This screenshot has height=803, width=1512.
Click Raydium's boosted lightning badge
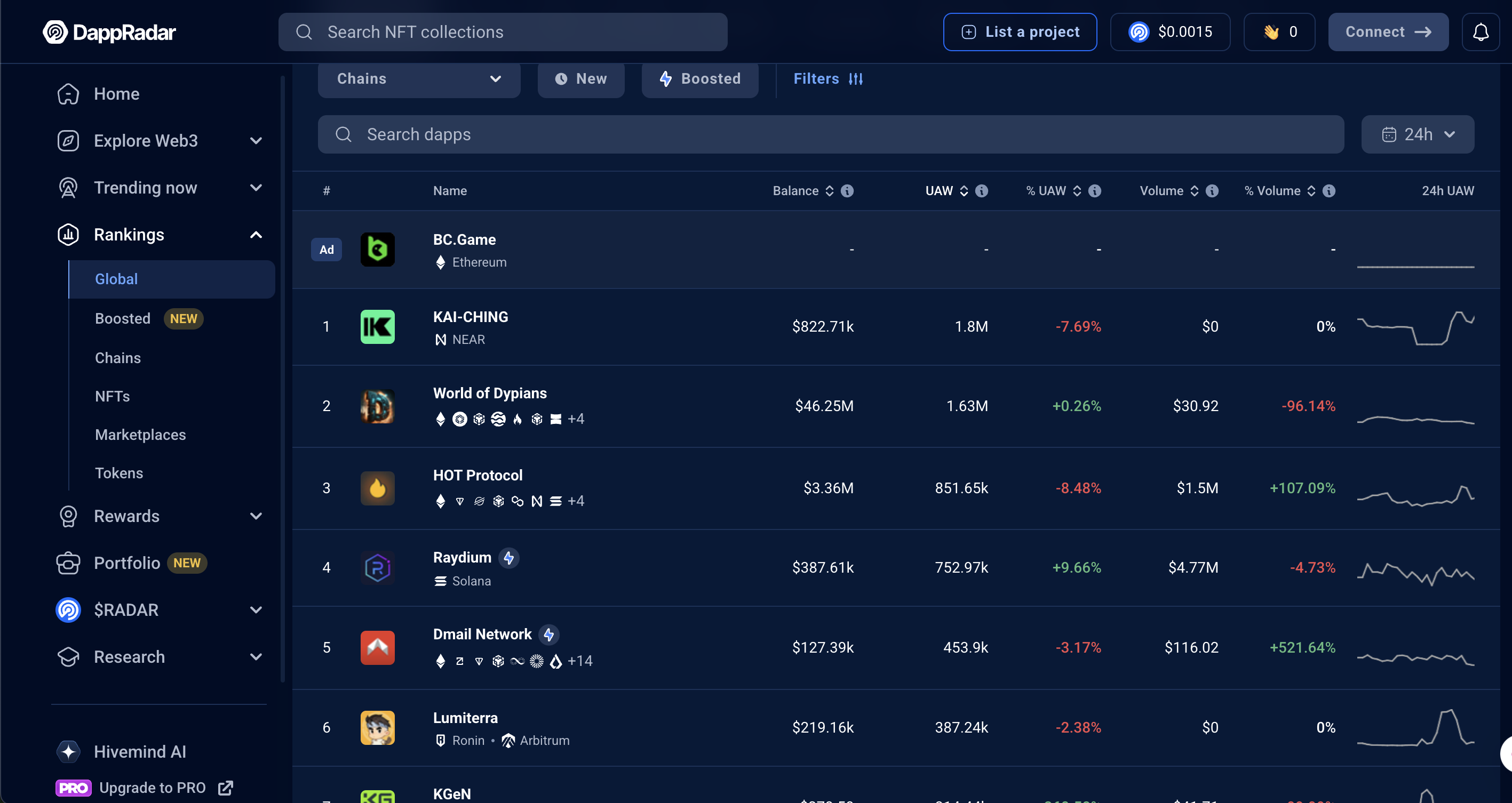coord(509,558)
